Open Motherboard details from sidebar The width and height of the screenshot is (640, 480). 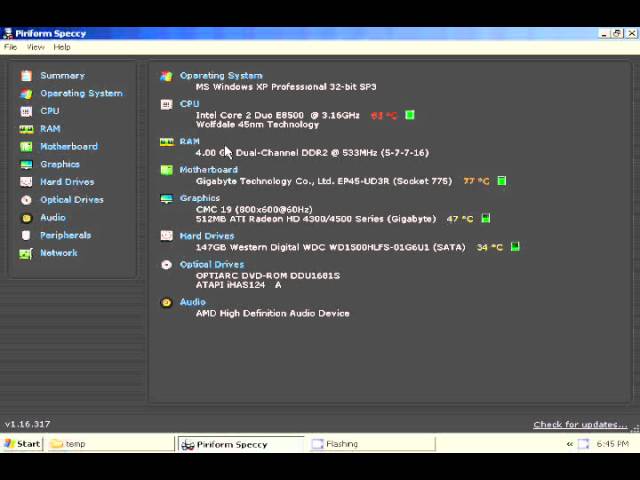pyautogui.click(x=69, y=147)
